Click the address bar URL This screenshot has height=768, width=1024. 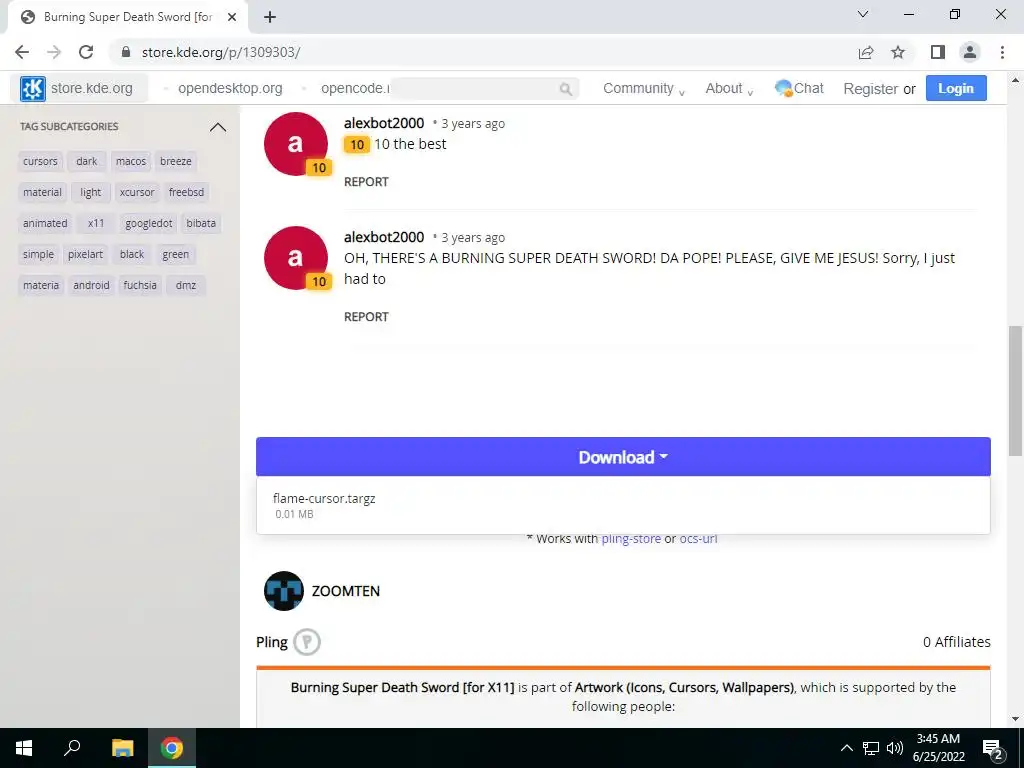tap(221, 52)
